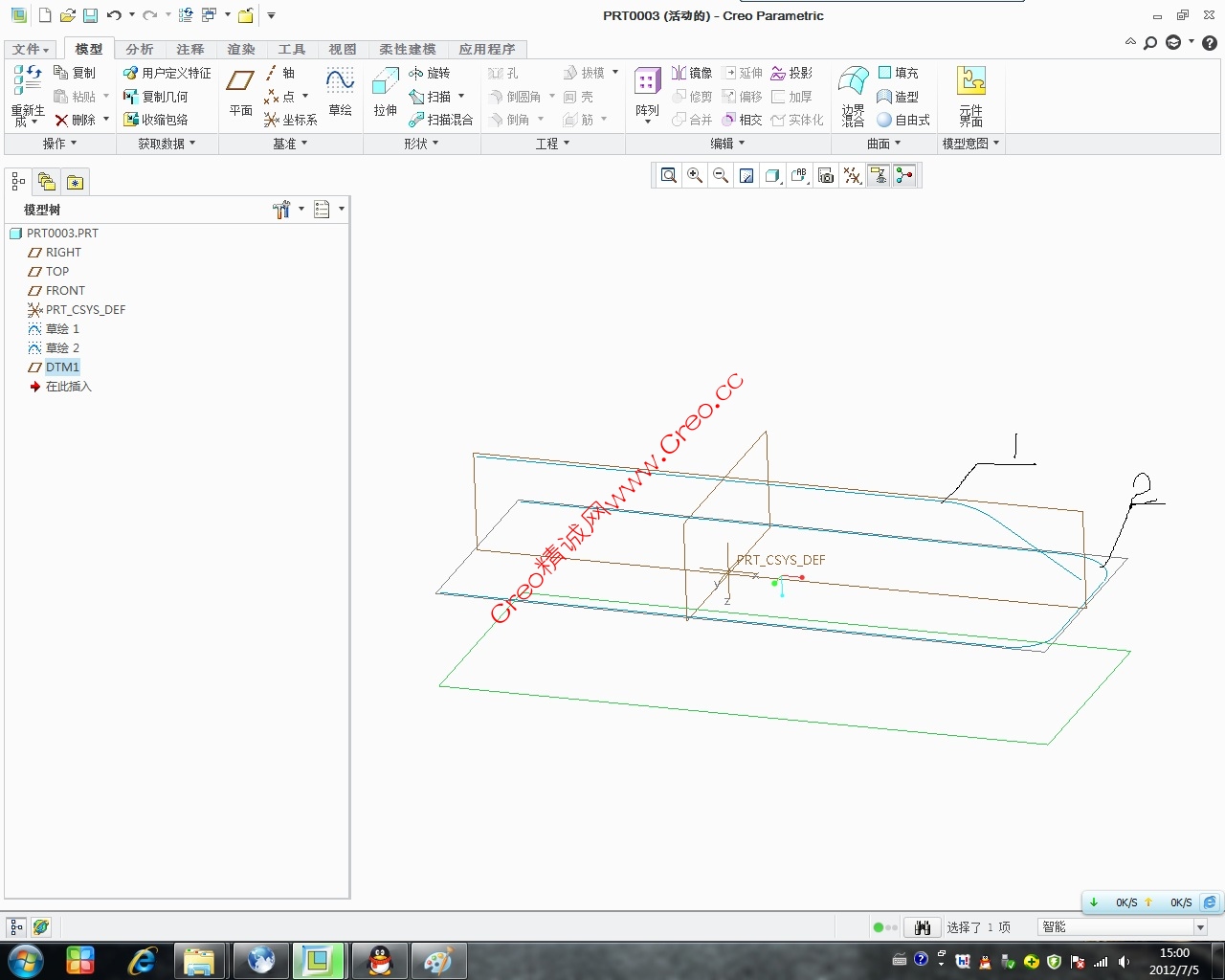Save the model with the disk icon
The image size is (1225, 980).
pos(90,15)
